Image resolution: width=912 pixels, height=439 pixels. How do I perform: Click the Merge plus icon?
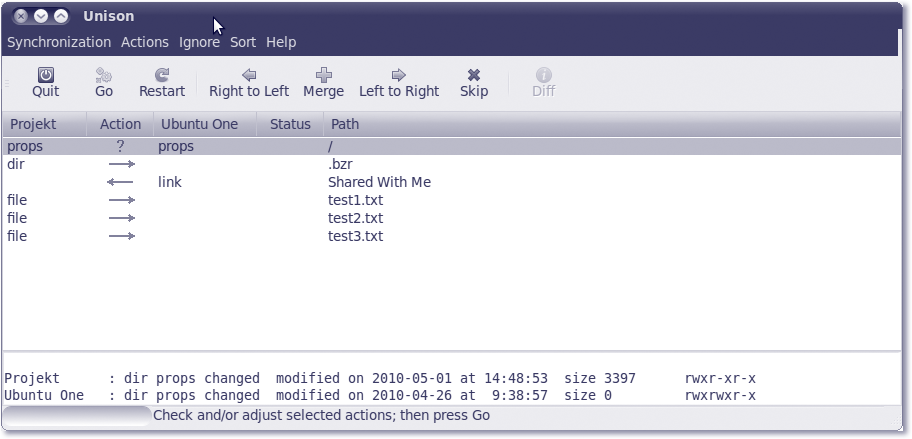(x=323, y=75)
